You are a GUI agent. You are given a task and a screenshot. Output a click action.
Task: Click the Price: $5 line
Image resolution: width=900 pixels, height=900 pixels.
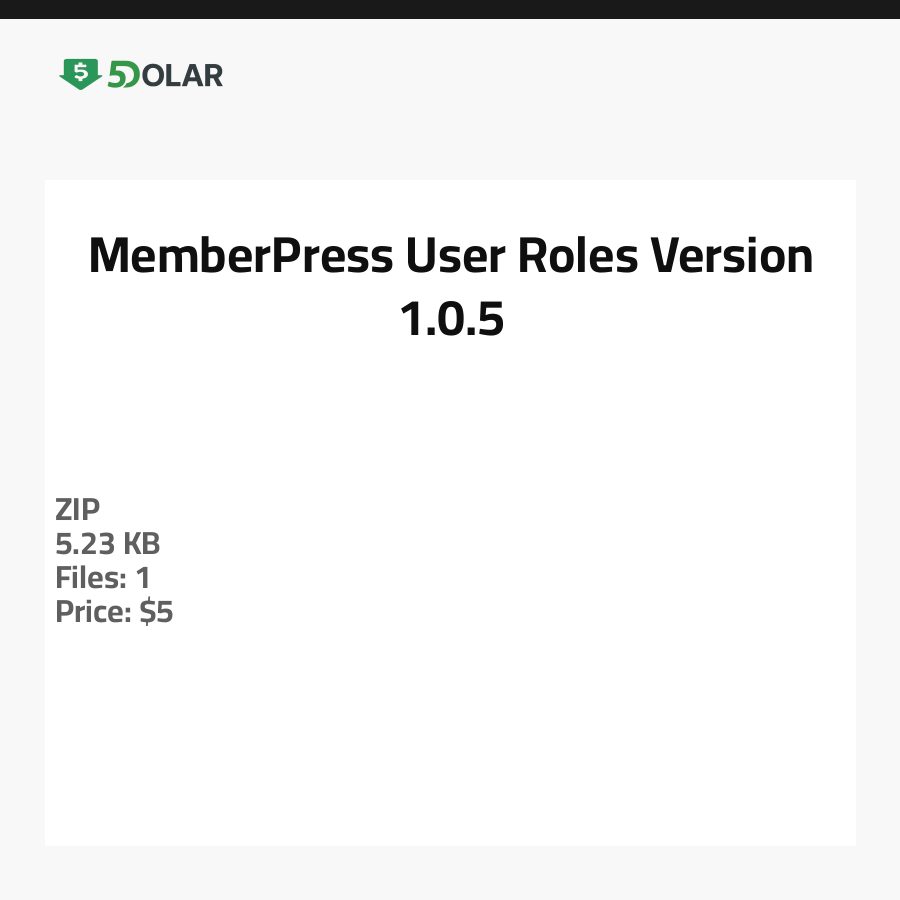point(114,612)
